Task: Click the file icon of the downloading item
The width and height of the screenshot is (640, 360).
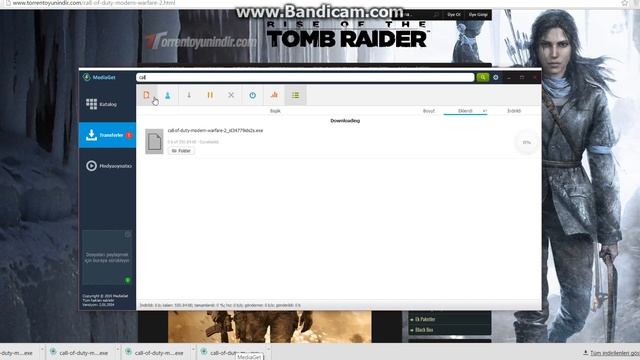Action: point(154,142)
